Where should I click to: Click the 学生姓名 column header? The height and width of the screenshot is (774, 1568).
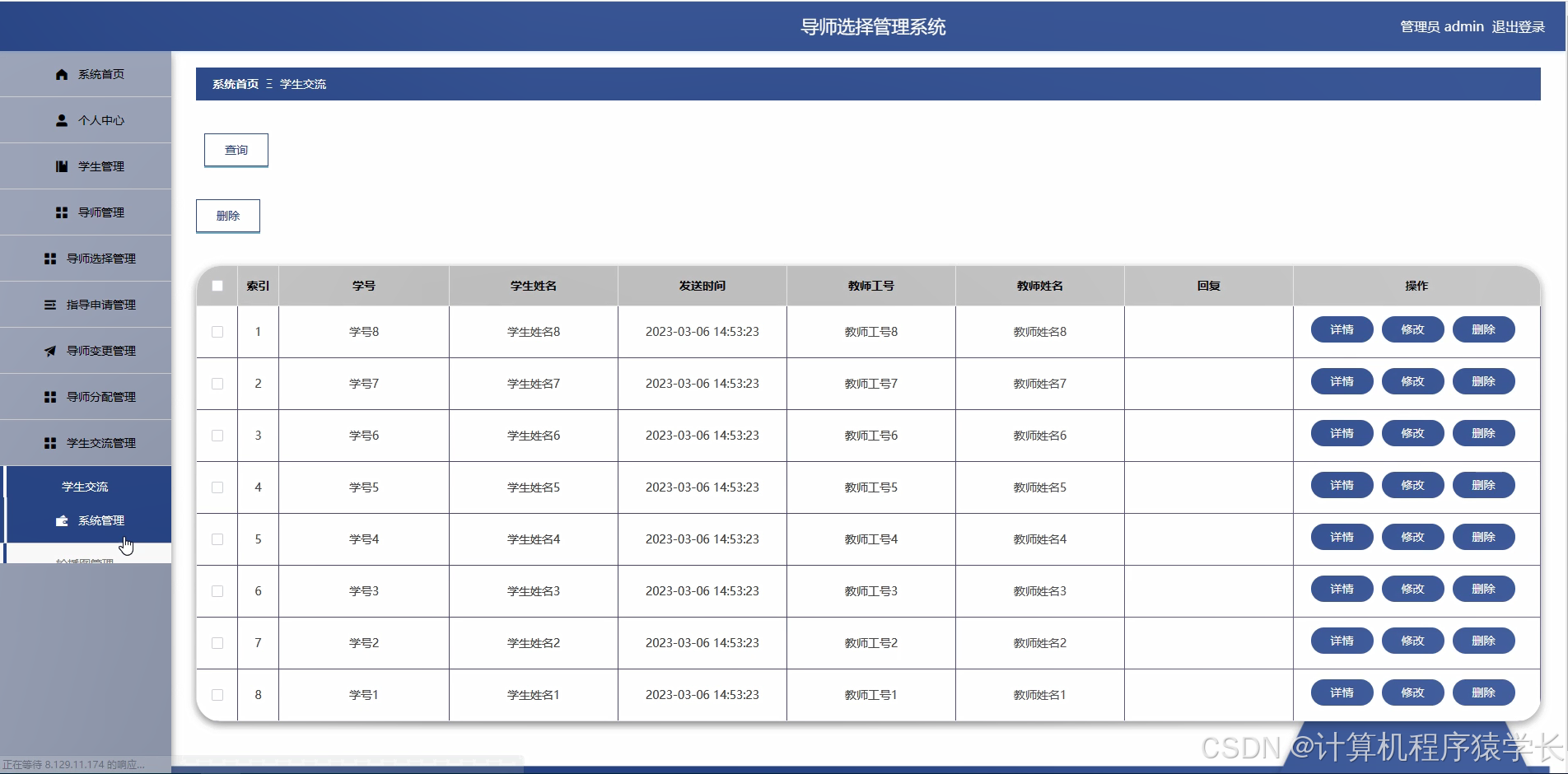point(534,286)
